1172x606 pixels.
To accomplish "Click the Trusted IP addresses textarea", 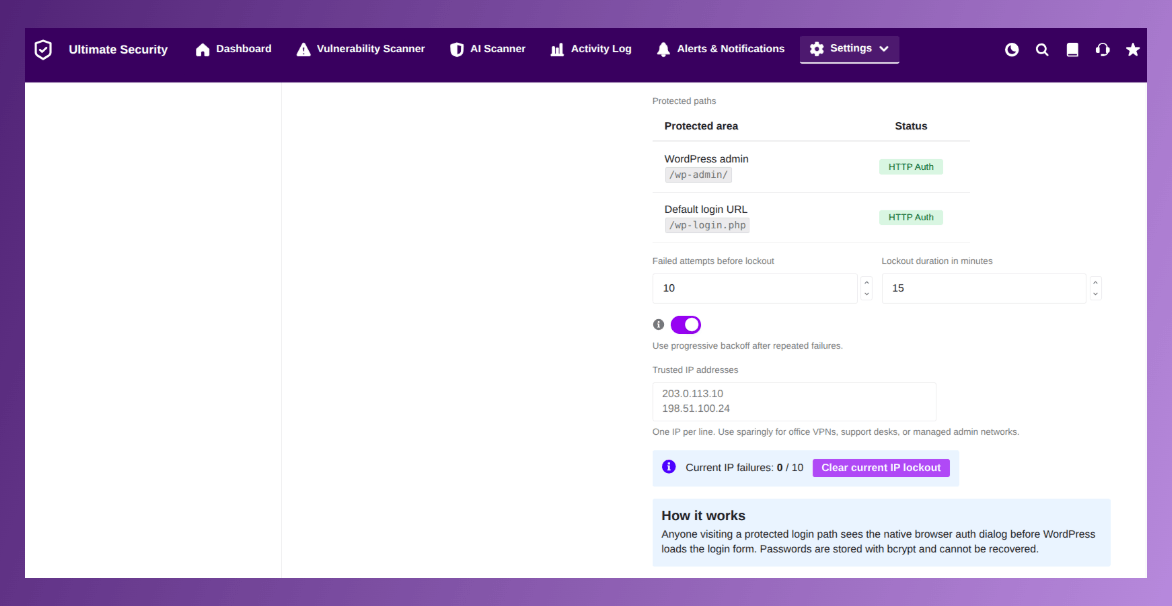I will pyautogui.click(x=795, y=401).
